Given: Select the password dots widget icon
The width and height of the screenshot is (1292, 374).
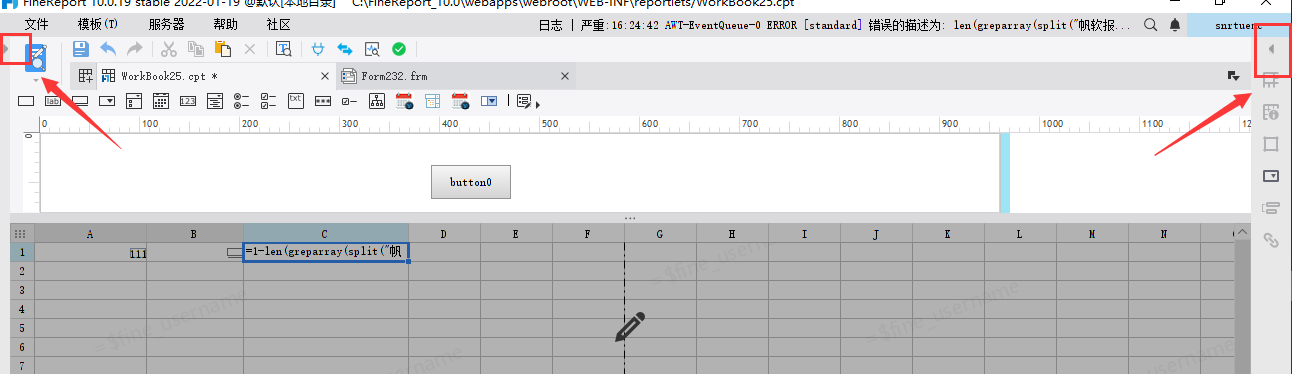Looking at the screenshot, I should coord(323,101).
